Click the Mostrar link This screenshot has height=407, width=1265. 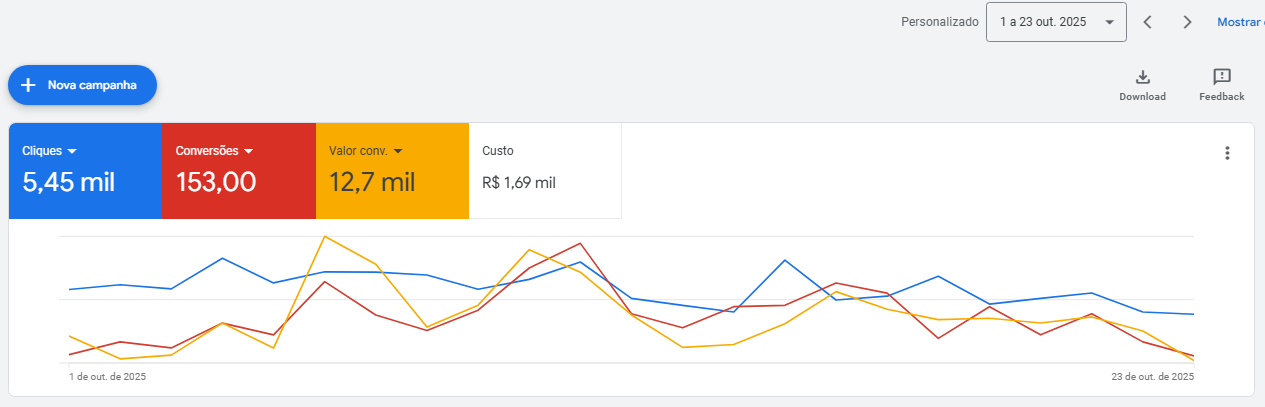point(1241,22)
